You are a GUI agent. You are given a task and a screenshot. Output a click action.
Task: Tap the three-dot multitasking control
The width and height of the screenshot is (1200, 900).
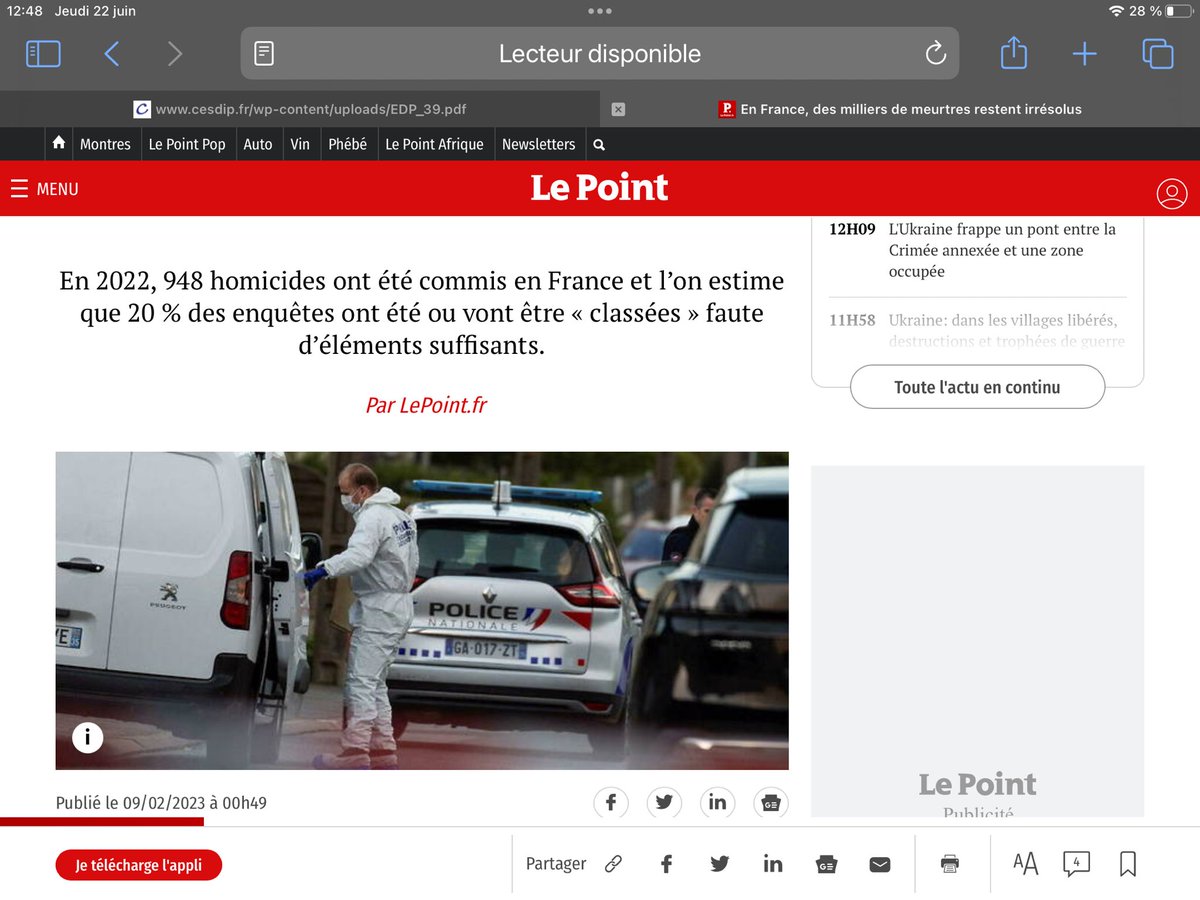600,11
